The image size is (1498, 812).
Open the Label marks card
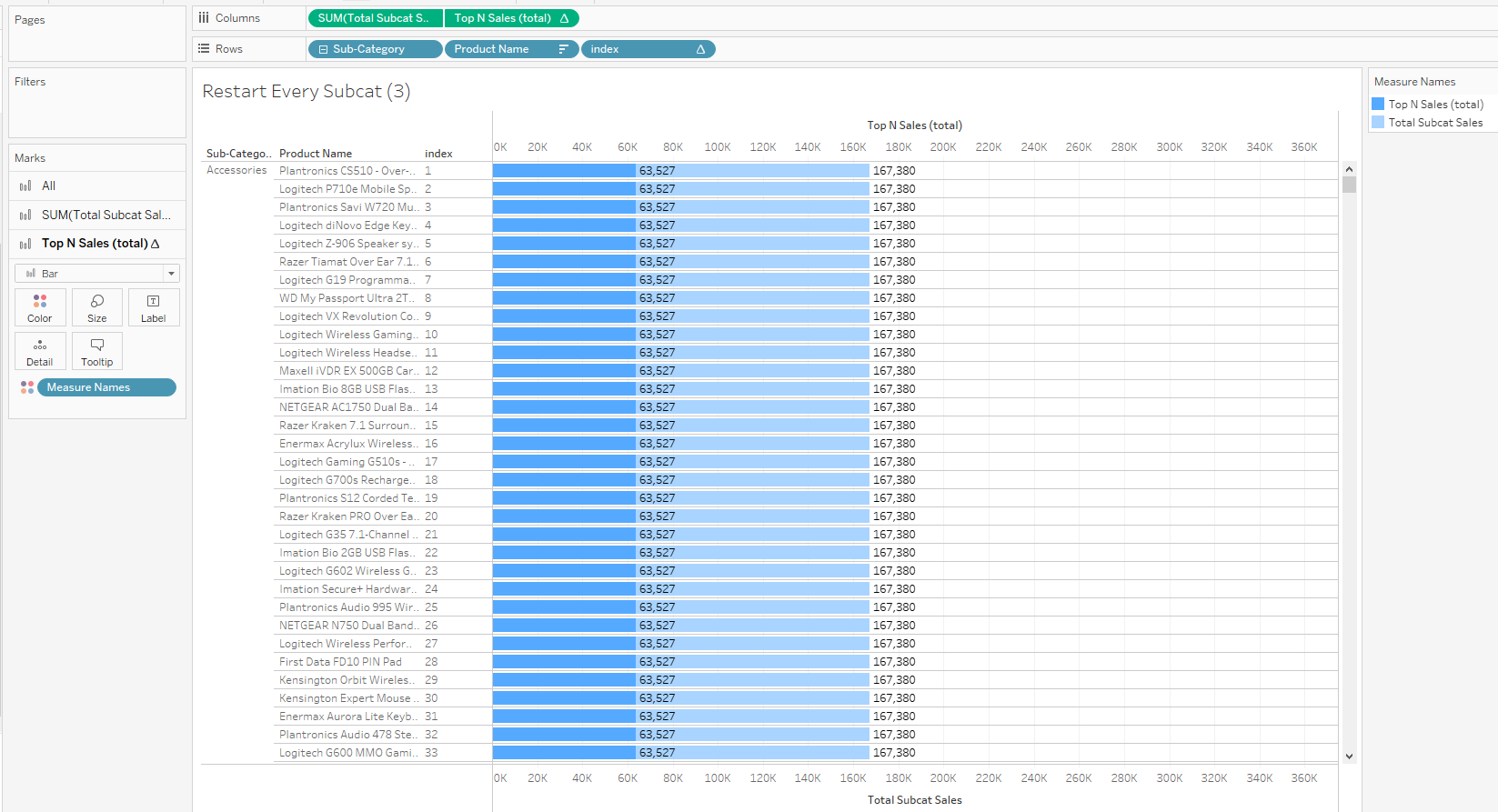click(154, 307)
